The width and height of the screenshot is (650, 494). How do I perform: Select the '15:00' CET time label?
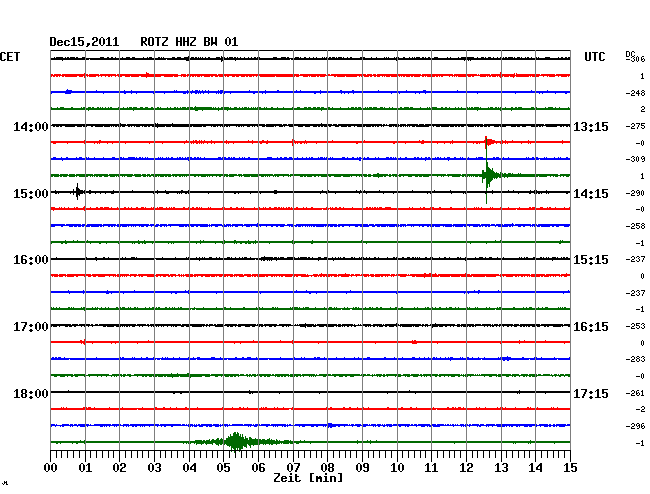coord(31,194)
